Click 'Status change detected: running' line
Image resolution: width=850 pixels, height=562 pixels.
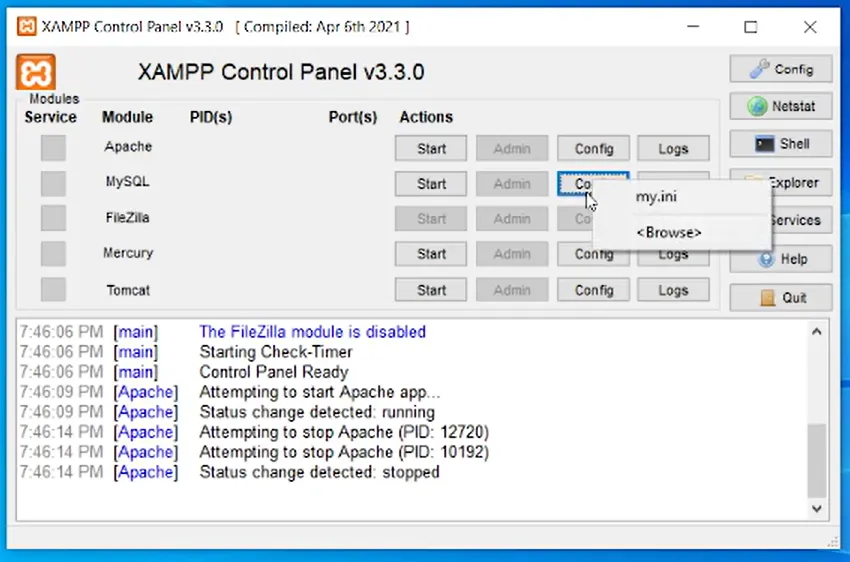(x=317, y=412)
